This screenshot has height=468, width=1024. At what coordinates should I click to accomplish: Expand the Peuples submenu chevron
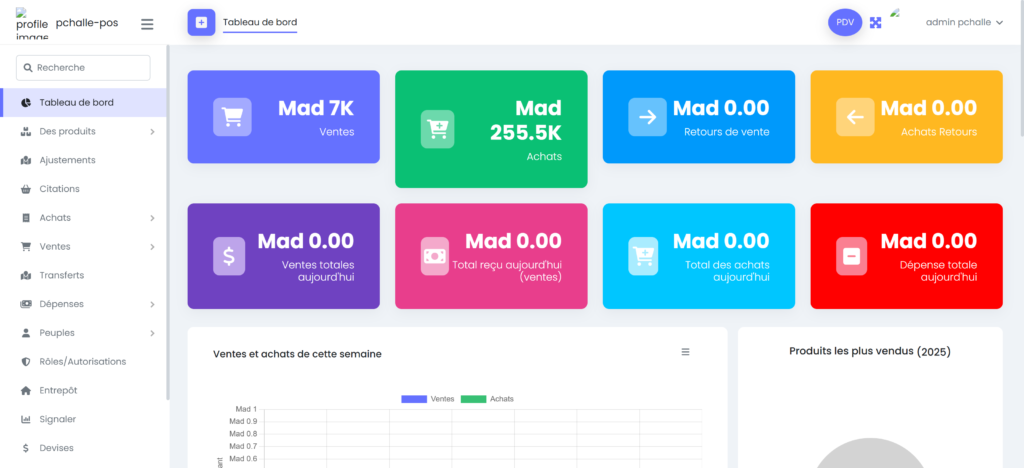152,333
